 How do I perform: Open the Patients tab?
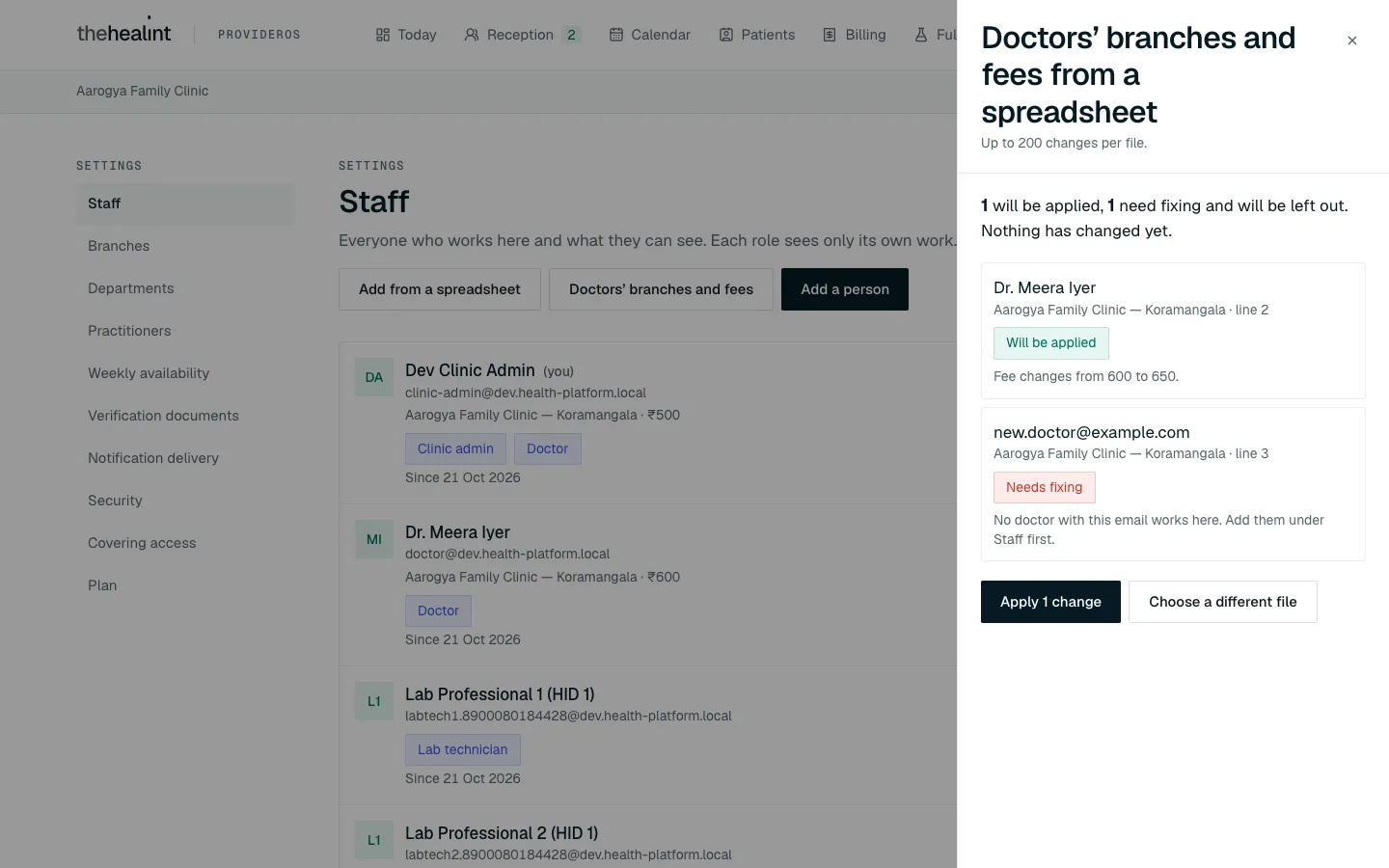757,35
